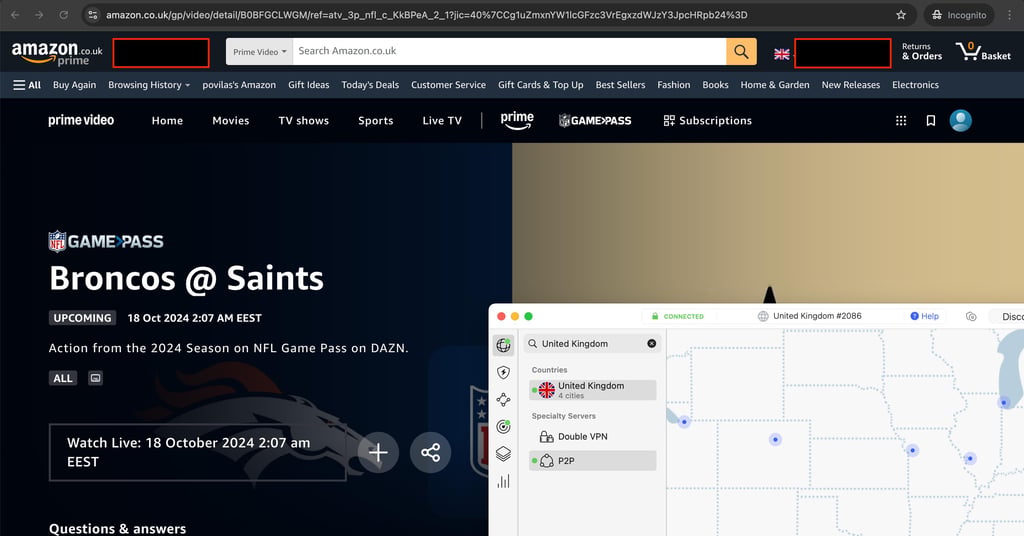Open the prime logo tab in nav
This screenshot has height=536, width=1024.
point(517,120)
